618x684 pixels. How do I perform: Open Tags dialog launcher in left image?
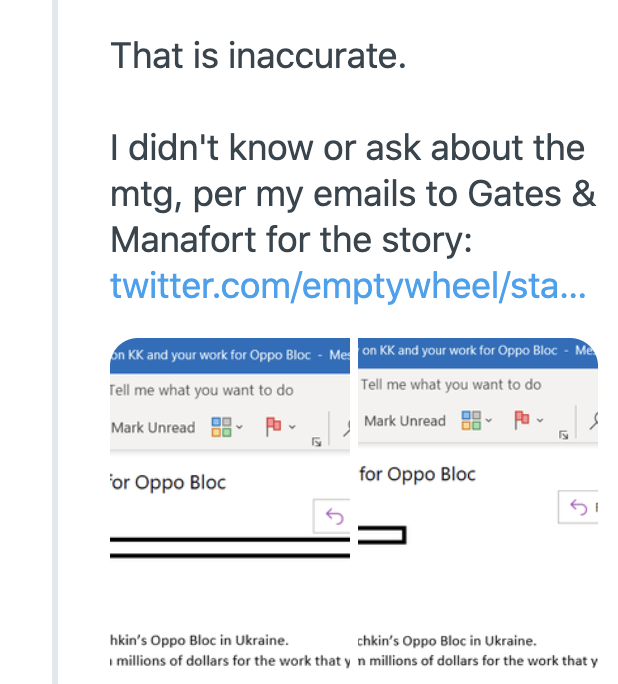coord(317,442)
